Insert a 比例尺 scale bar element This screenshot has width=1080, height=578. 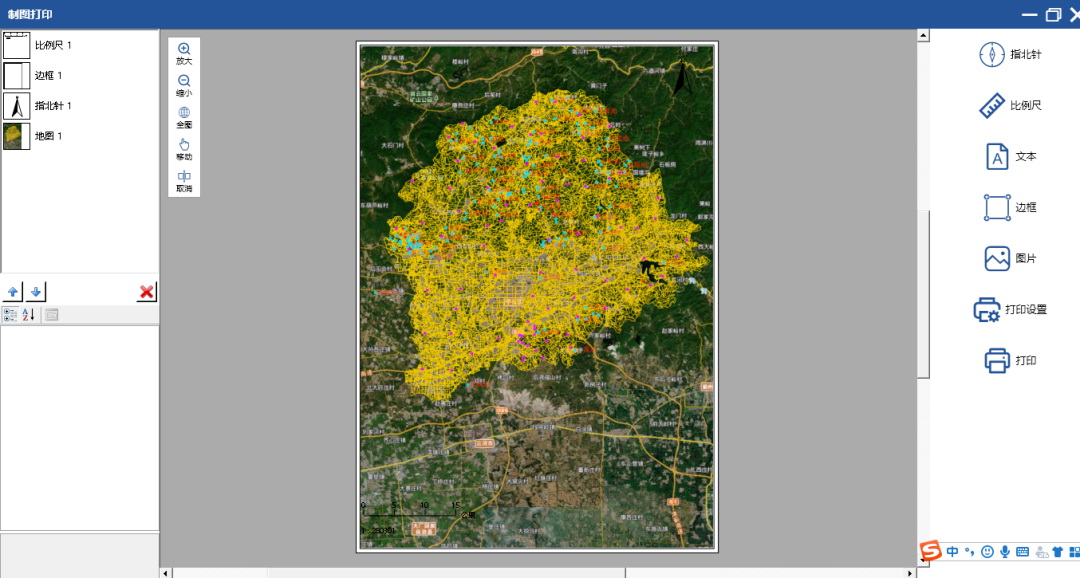[1009, 105]
